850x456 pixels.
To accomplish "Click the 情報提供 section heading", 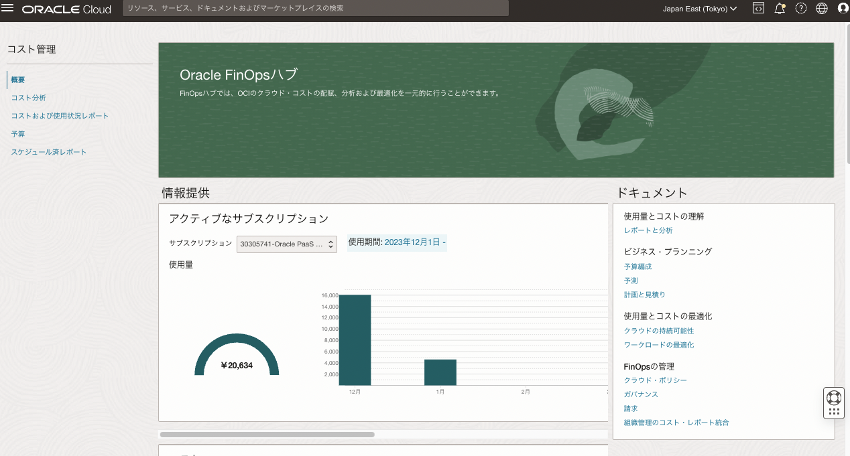I will 185,193.
